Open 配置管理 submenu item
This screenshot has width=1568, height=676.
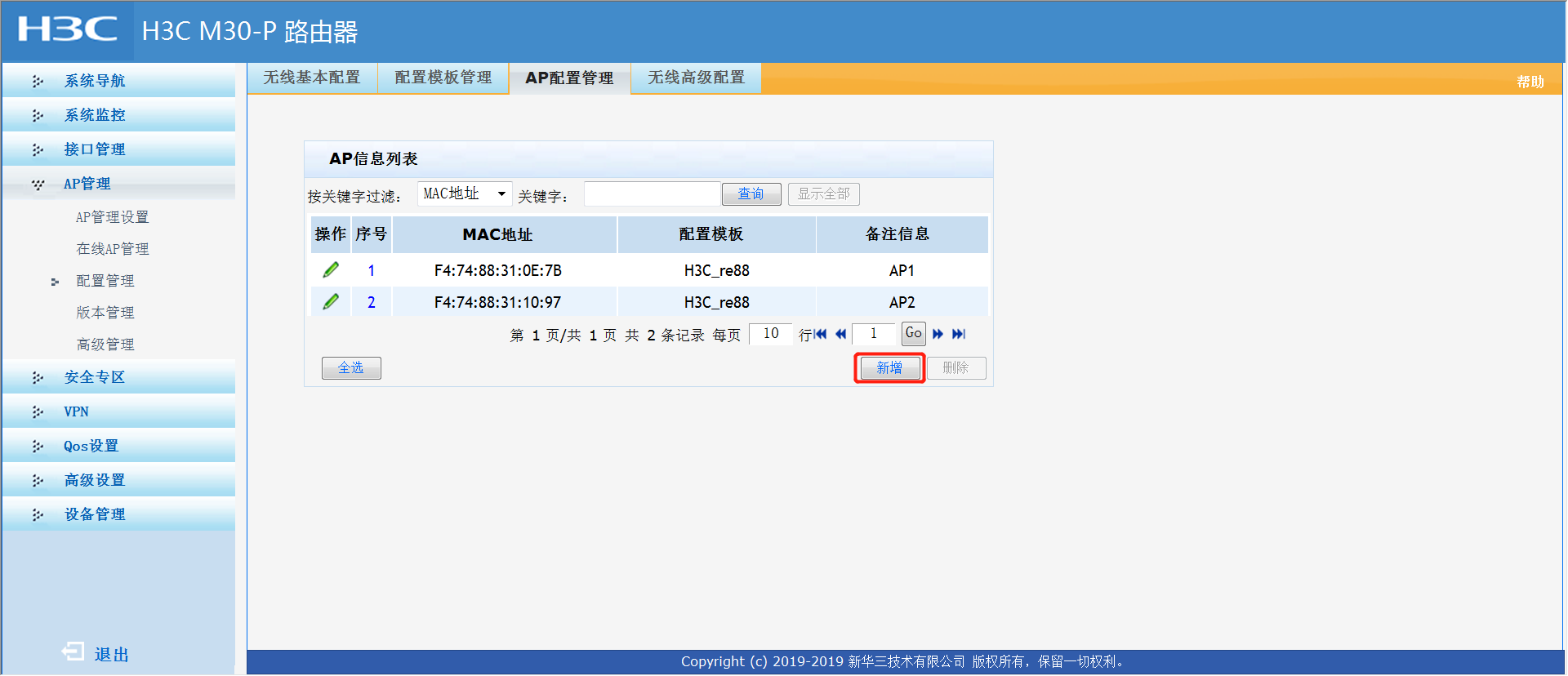tap(105, 281)
